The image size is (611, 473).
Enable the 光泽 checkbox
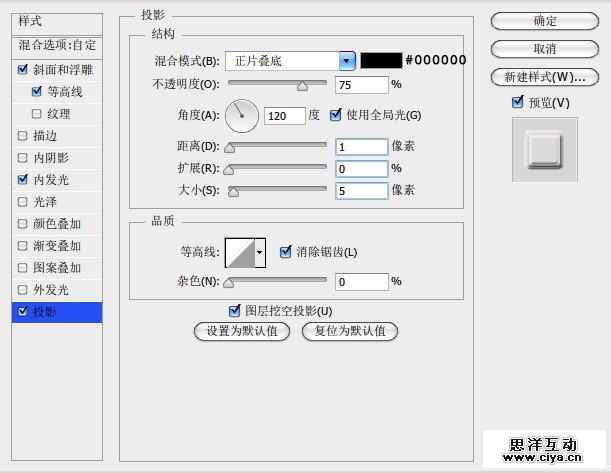coord(23,201)
